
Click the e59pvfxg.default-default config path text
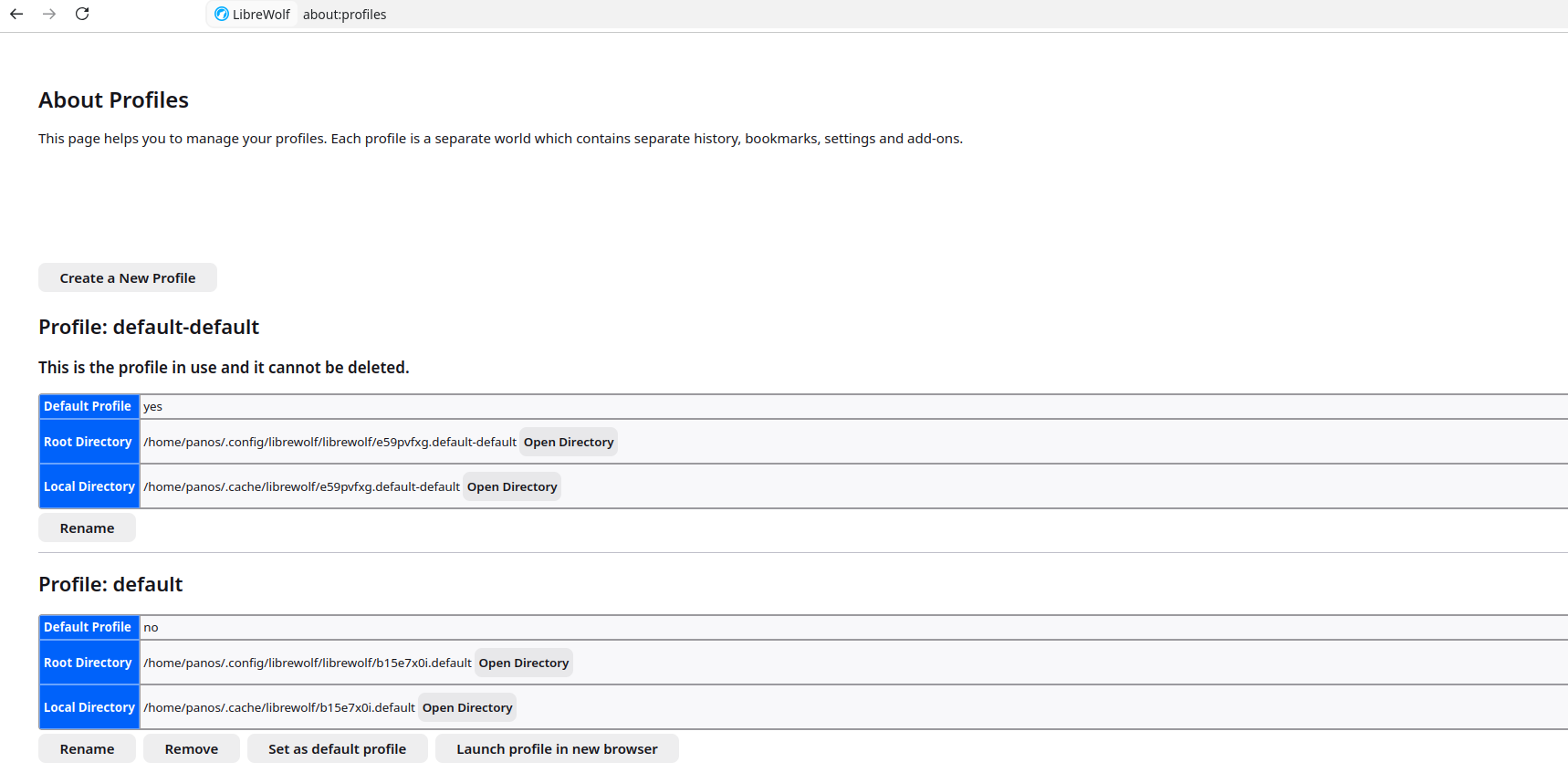(x=329, y=442)
